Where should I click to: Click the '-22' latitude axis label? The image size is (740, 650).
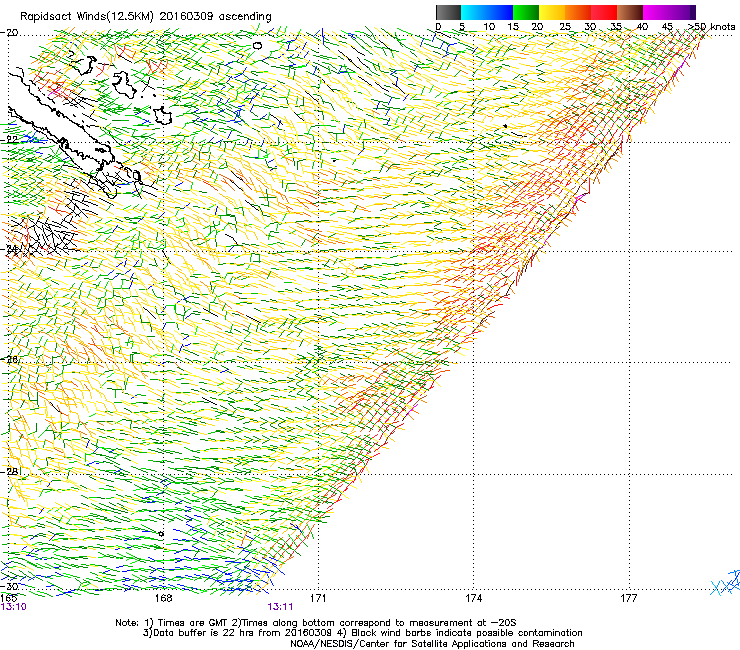tap(10, 140)
